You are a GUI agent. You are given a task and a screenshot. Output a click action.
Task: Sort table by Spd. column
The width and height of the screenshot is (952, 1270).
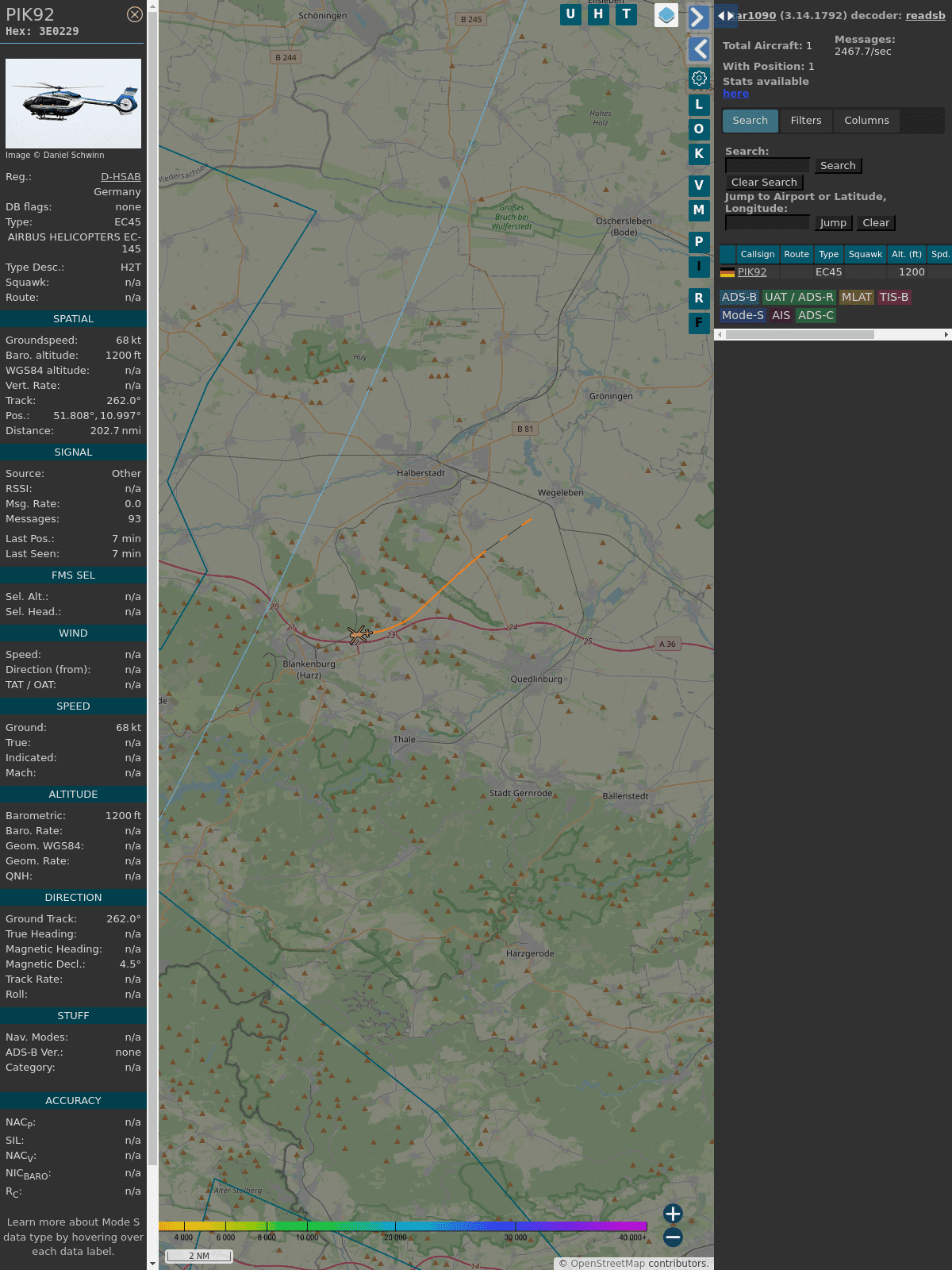(x=940, y=254)
